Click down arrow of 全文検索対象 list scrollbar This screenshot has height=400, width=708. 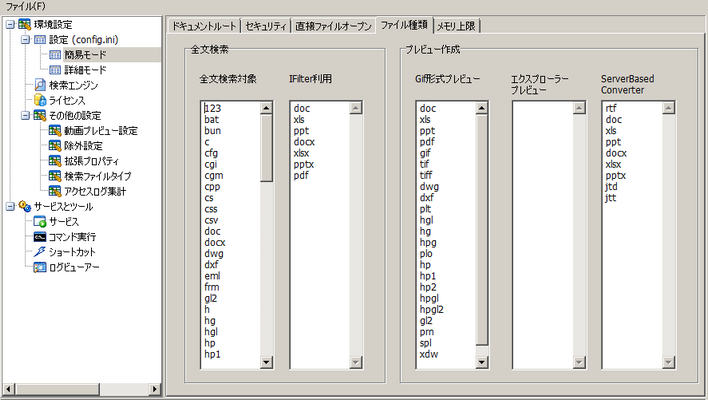(266, 362)
